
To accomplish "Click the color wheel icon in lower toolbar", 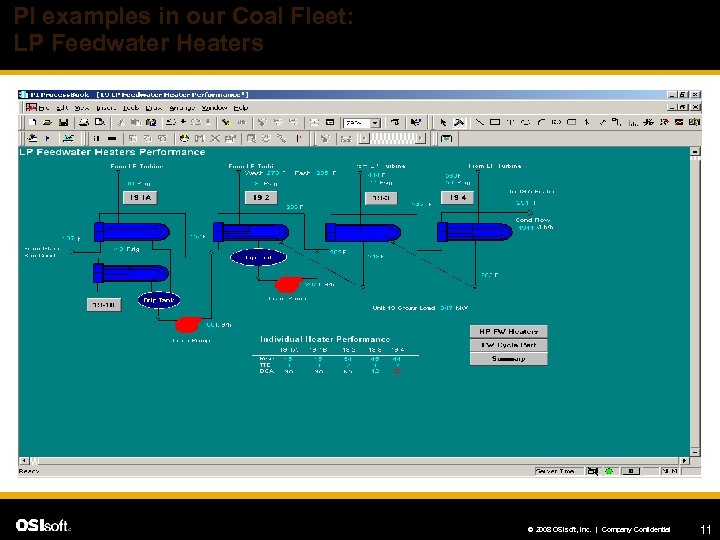I will coord(184,138).
